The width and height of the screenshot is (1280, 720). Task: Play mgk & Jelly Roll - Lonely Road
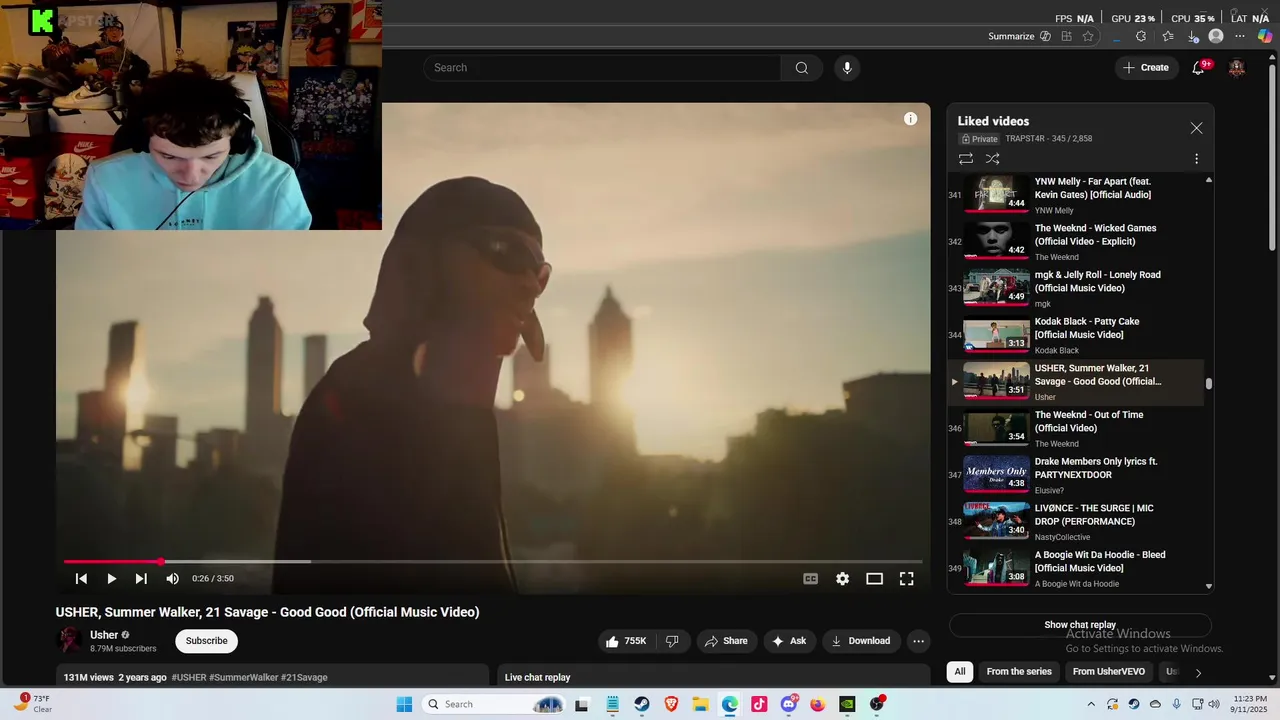(x=1076, y=289)
